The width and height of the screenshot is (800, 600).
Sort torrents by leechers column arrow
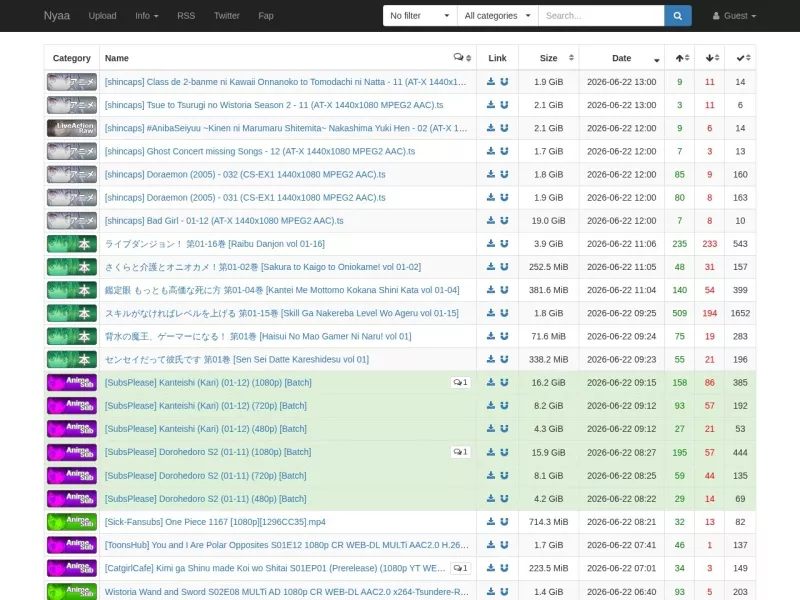tap(712, 58)
